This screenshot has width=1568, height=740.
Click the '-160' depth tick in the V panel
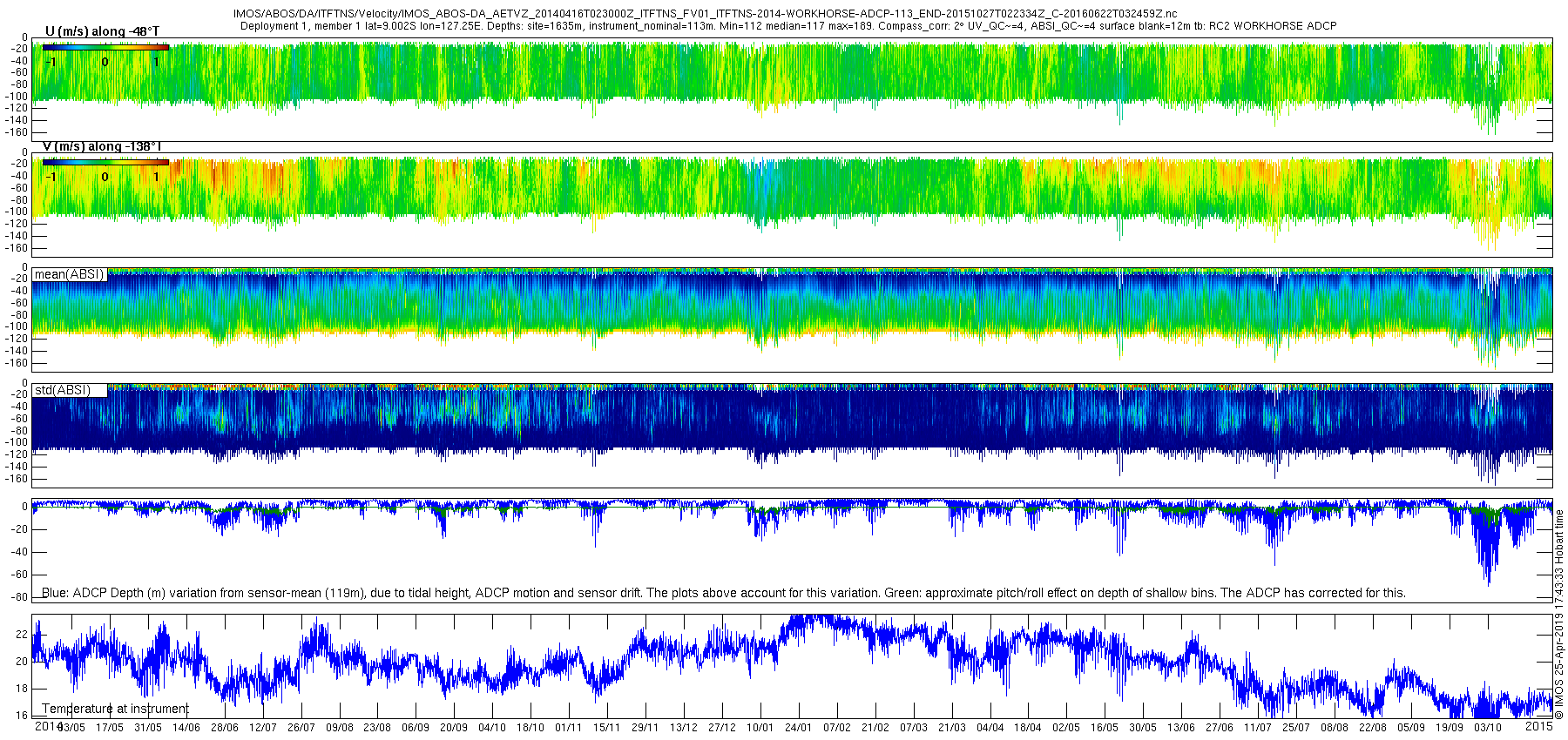(x=17, y=248)
